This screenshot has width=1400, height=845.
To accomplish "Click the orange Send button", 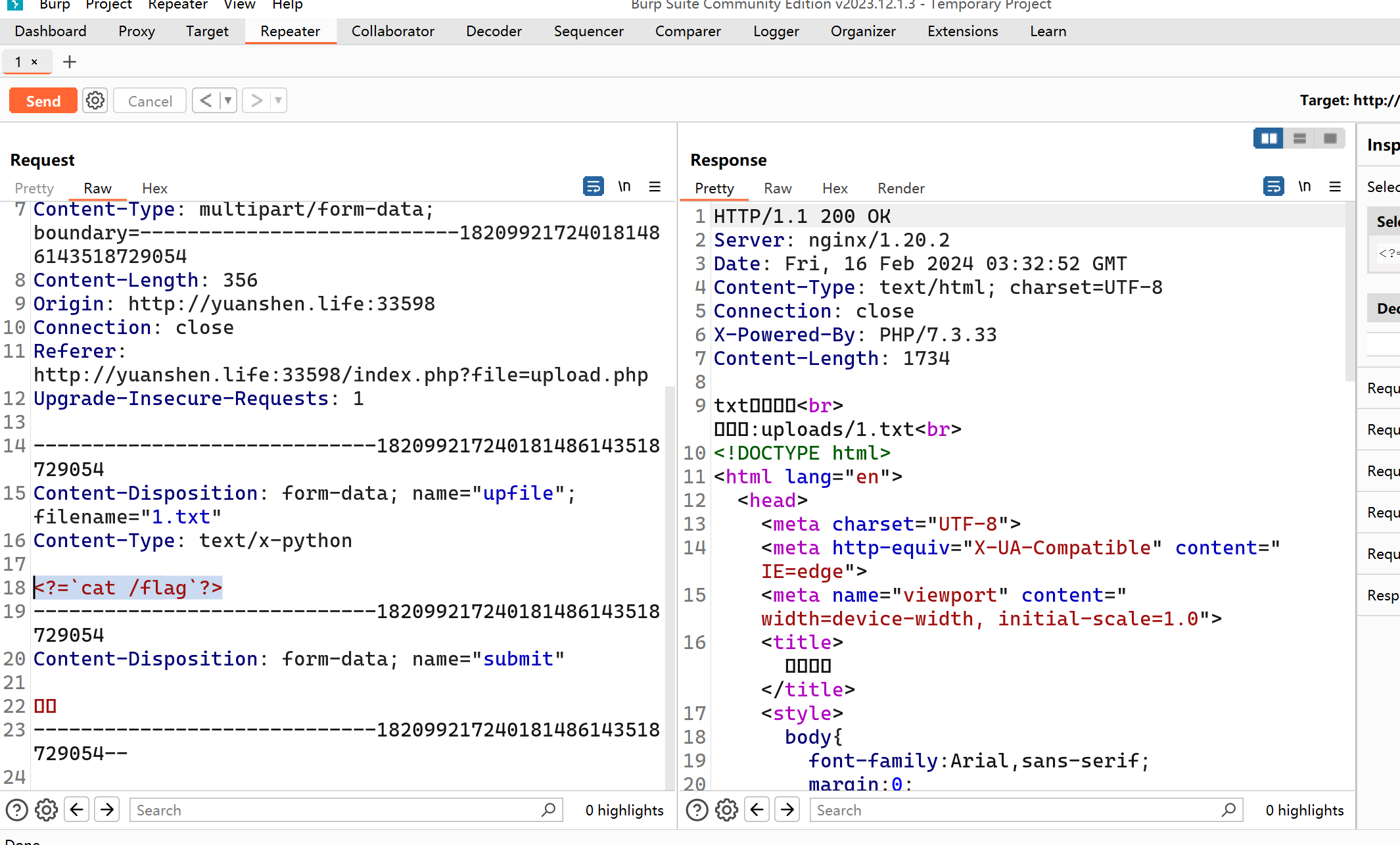I will pos(43,101).
